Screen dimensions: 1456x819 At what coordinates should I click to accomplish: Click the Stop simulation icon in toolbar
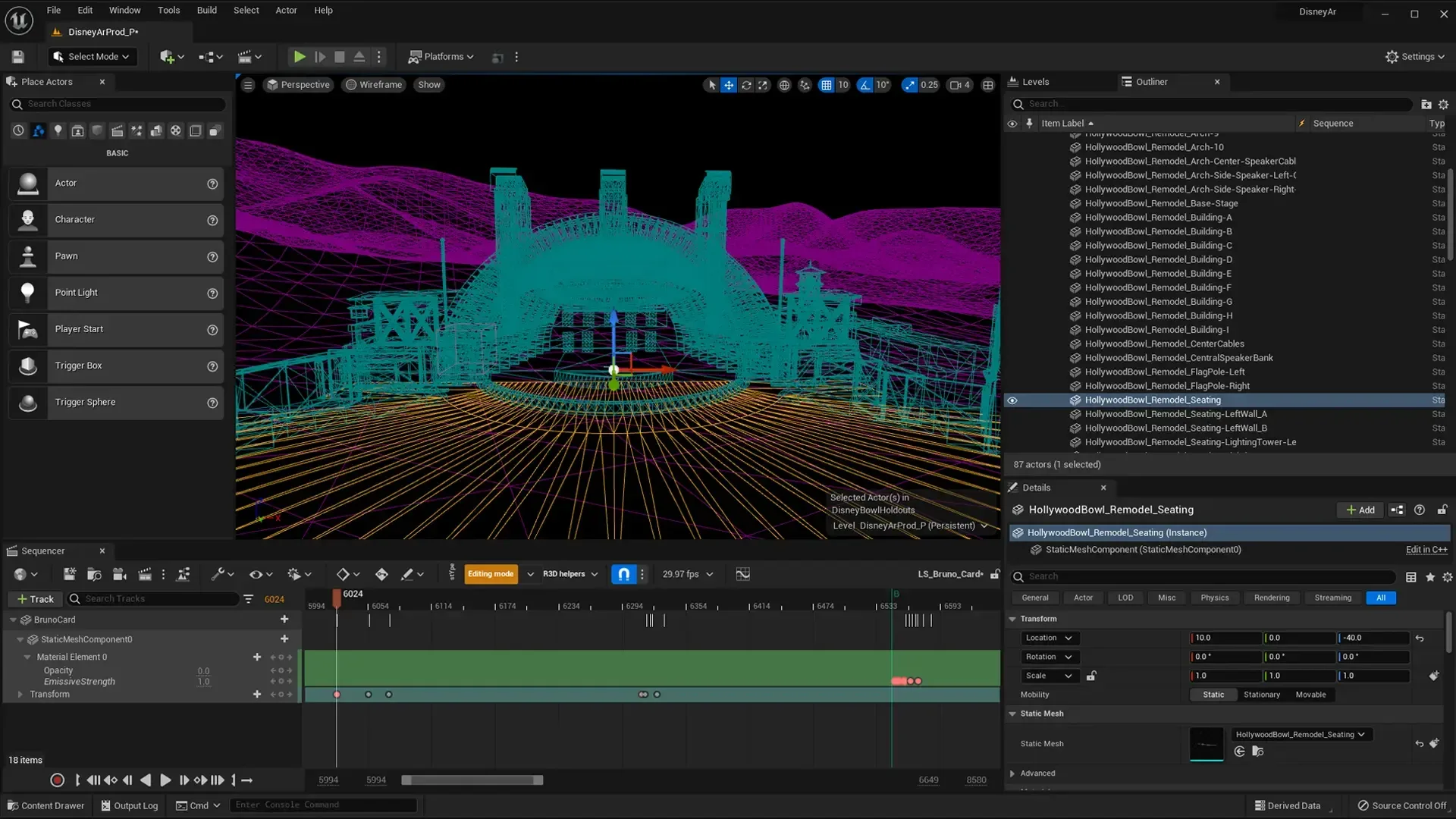[x=340, y=57]
